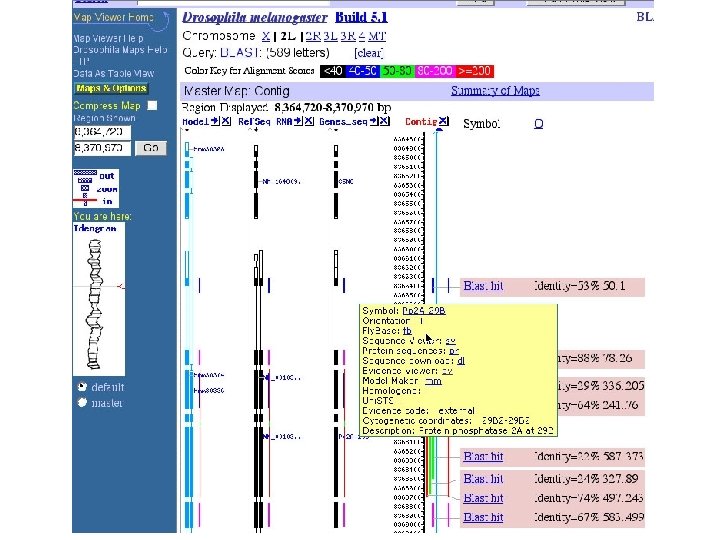Remove the RefSeq RNA map via X icon
The height and width of the screenshot is (540, 720).
tap(309, 121)
